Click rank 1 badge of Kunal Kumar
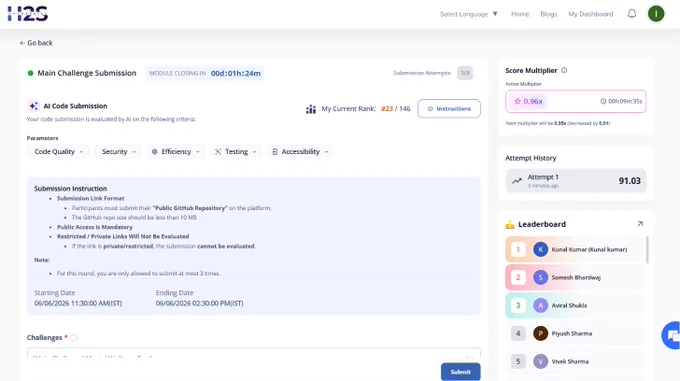Screen dimensions: 680x381 point(518,250)
